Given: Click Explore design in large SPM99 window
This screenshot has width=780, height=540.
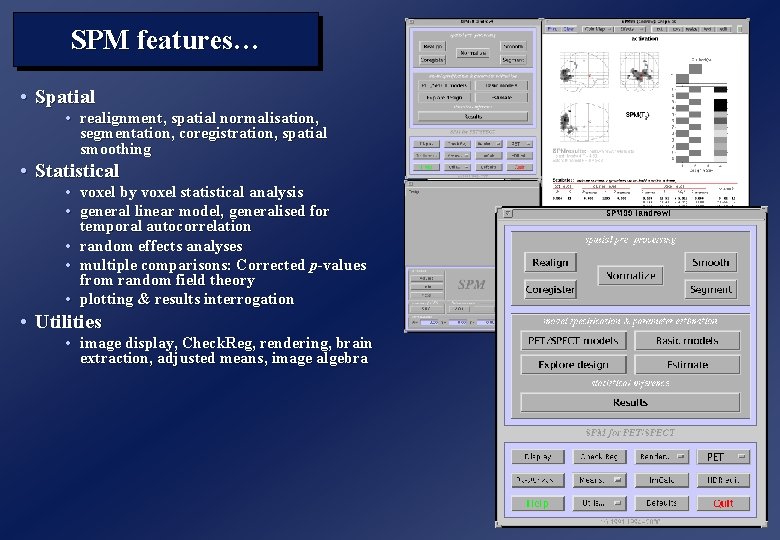Looking at the screenshot, I should [573, 364].
